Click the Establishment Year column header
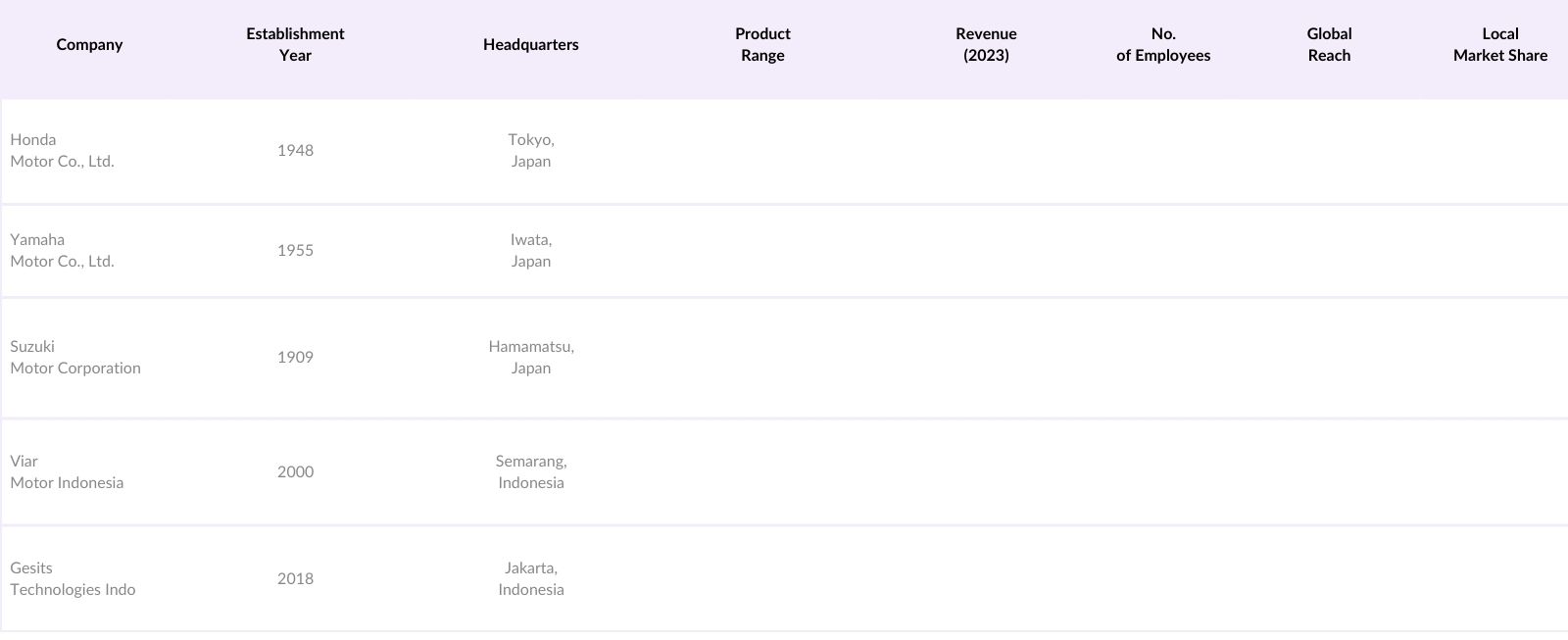 (x=295, y=44)
